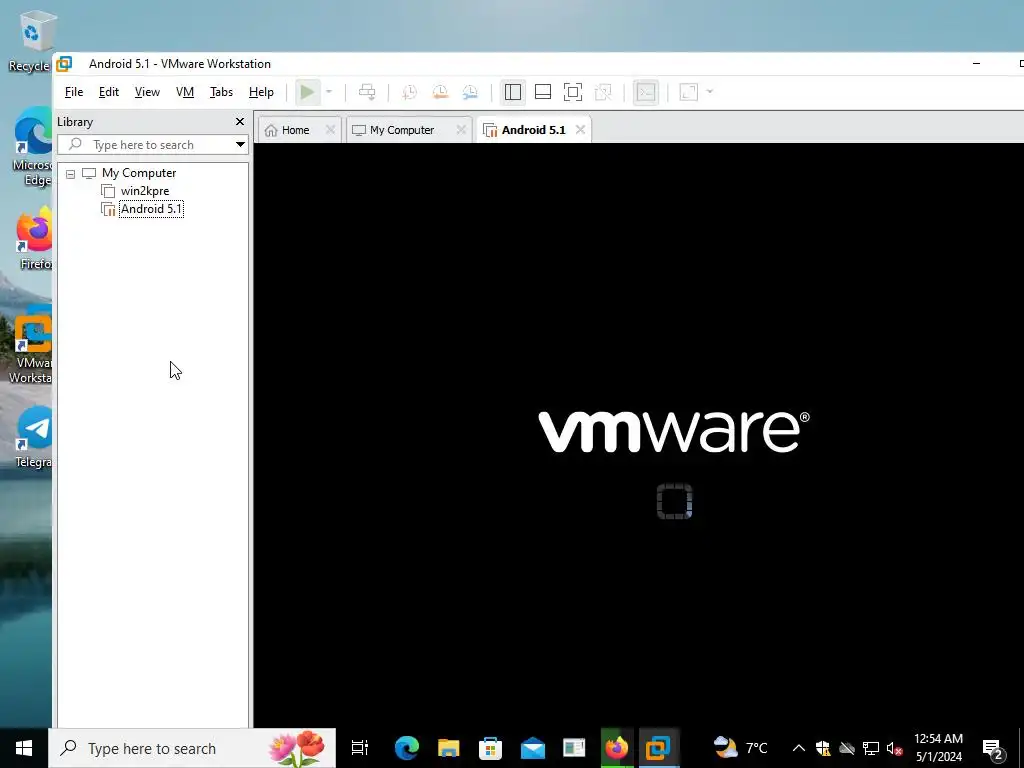This screenshot has width=1024, height=768.
Task: Open the Help menu
Action: (x=261, y=92)
